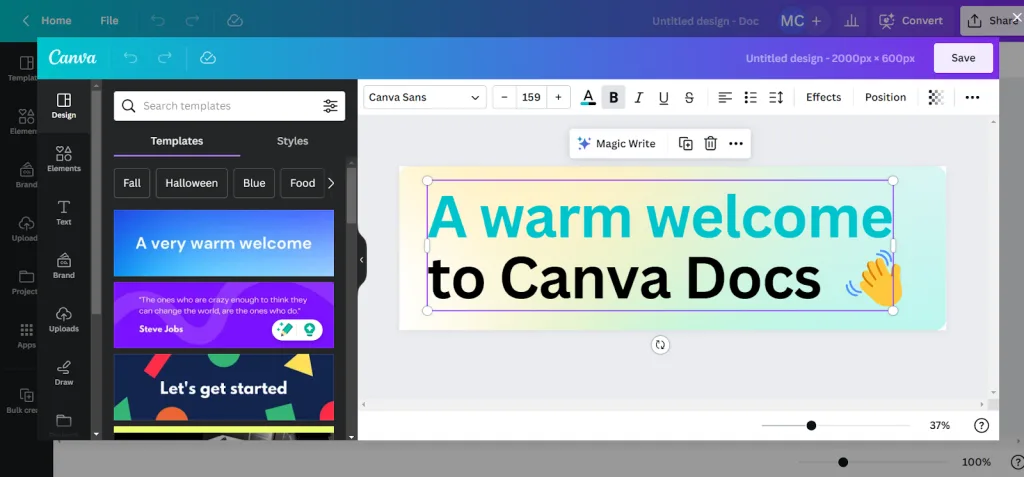Expand more category chips with arrow
1024x477 pixels.
331,183
